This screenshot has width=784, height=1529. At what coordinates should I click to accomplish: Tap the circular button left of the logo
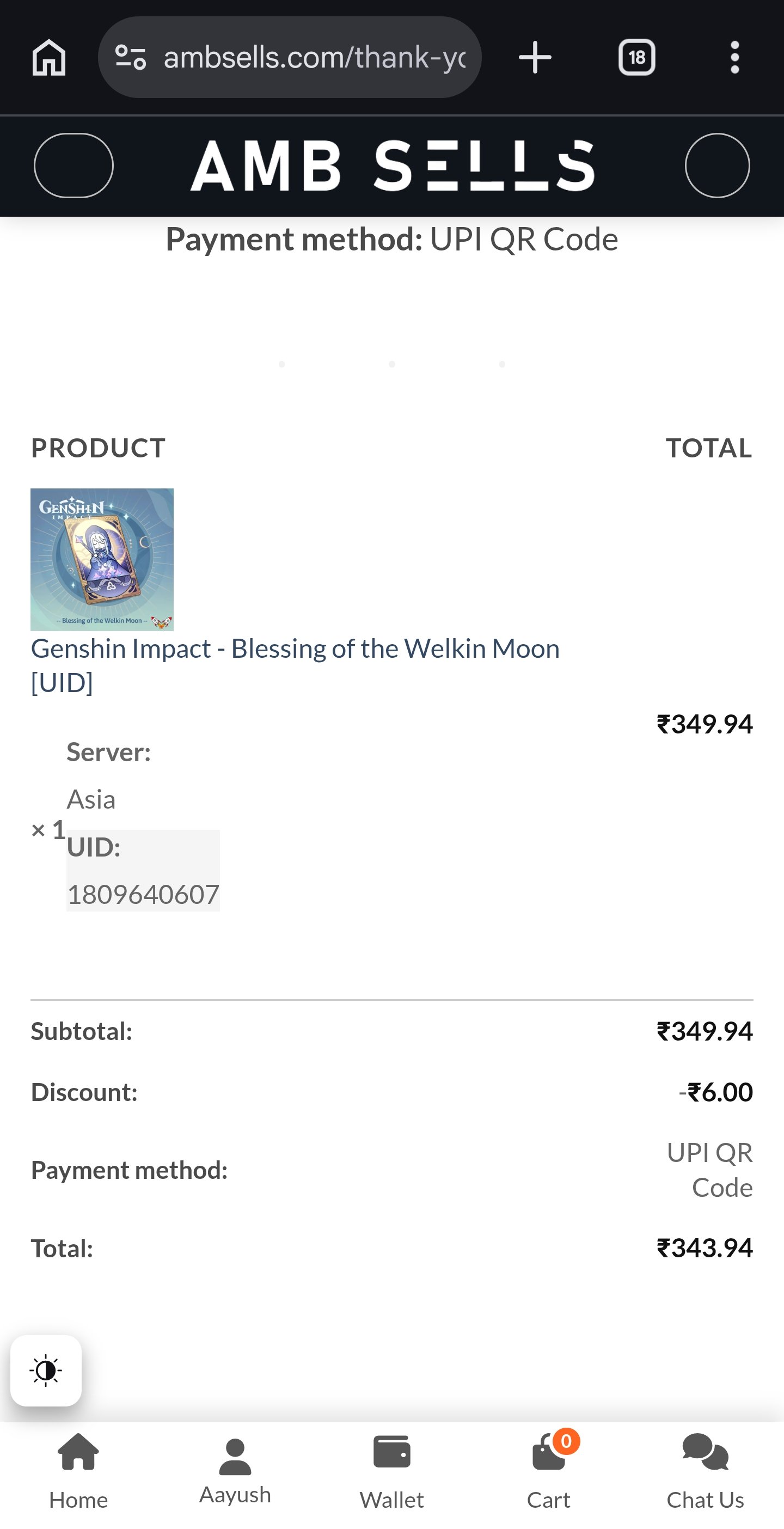pos(73,166)
